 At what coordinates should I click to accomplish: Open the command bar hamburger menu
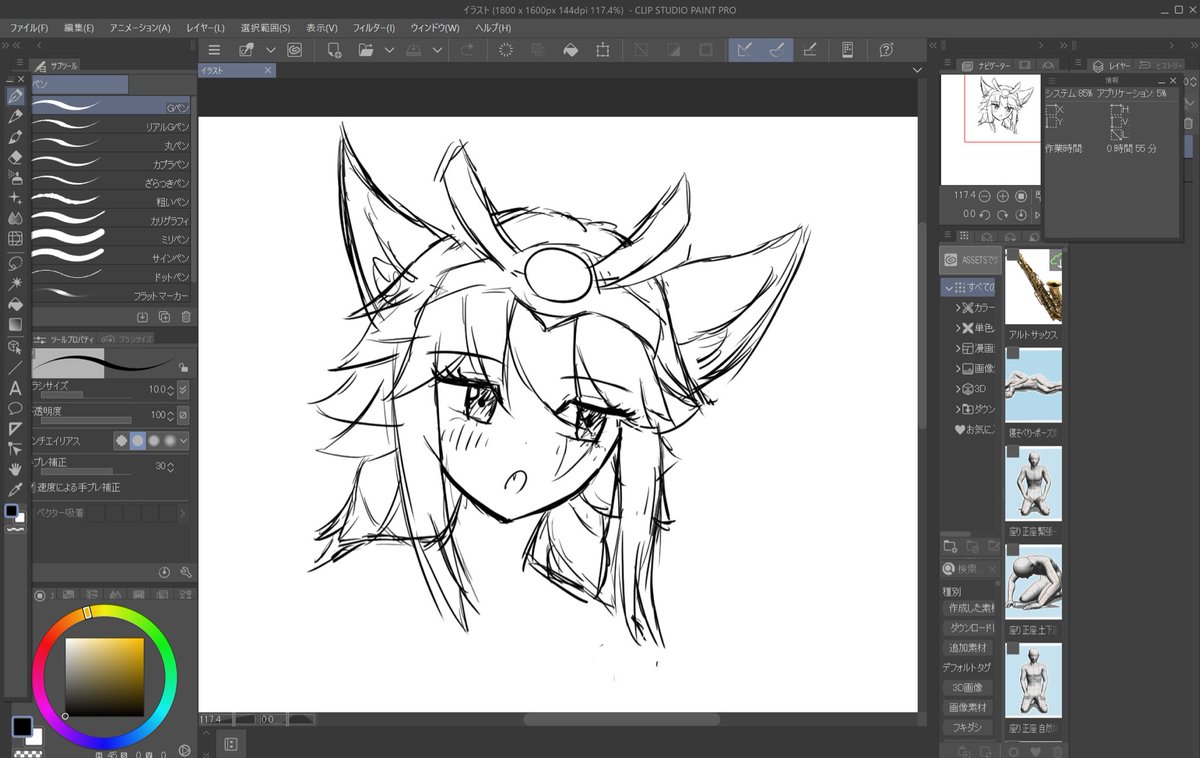click(x=213, y=50)
